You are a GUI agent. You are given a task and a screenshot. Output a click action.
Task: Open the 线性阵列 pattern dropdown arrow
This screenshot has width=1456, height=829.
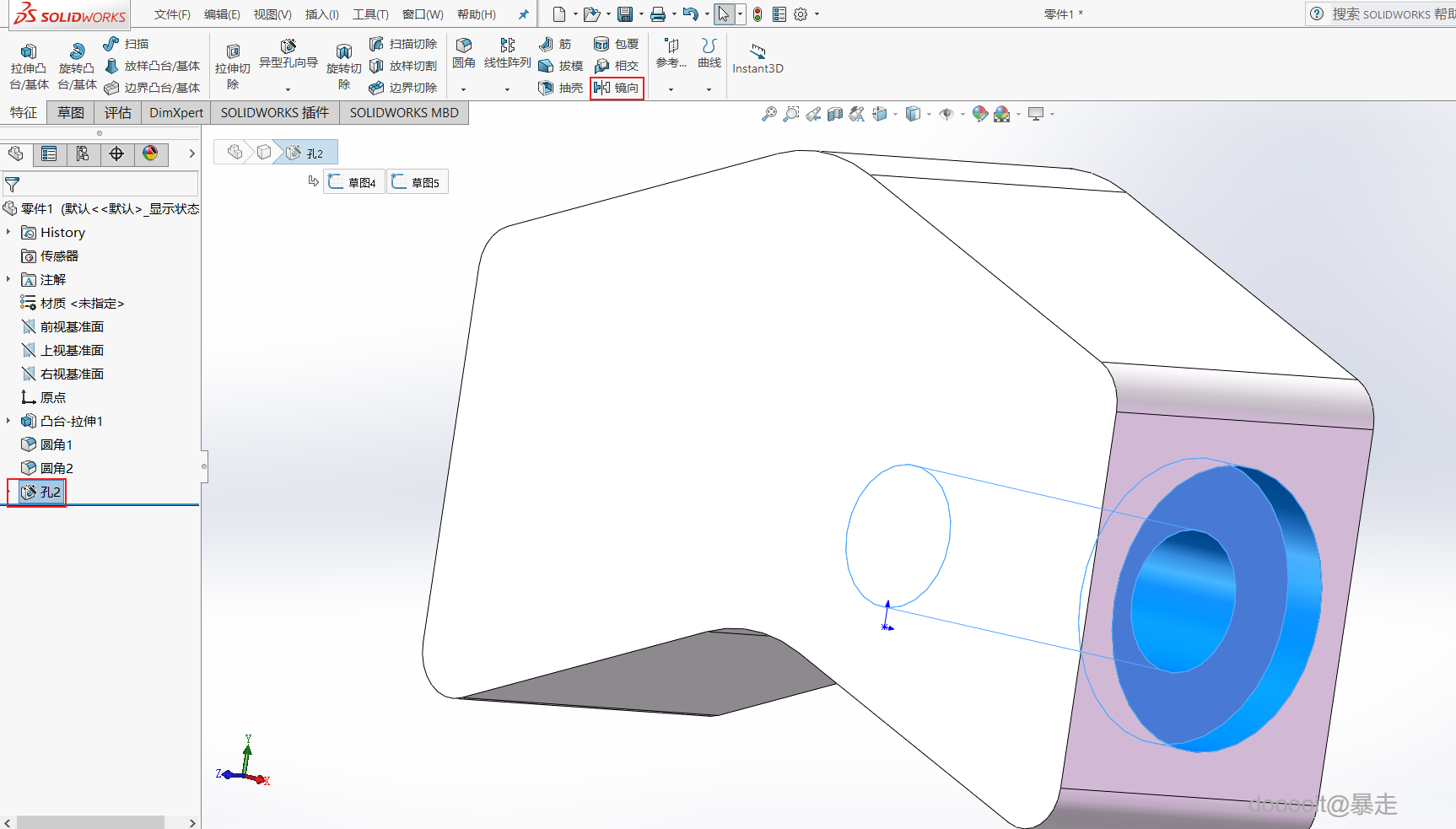coord(507,89)
